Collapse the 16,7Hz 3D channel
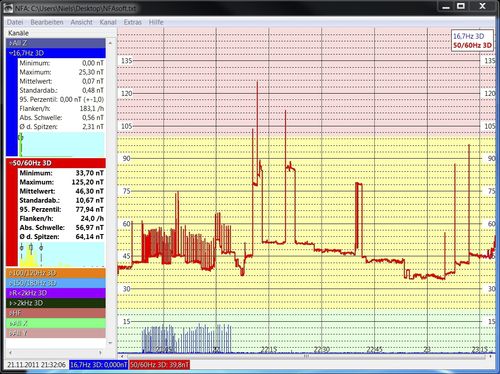The width and height of the screenshot is (500, 374). coord(56,53)
